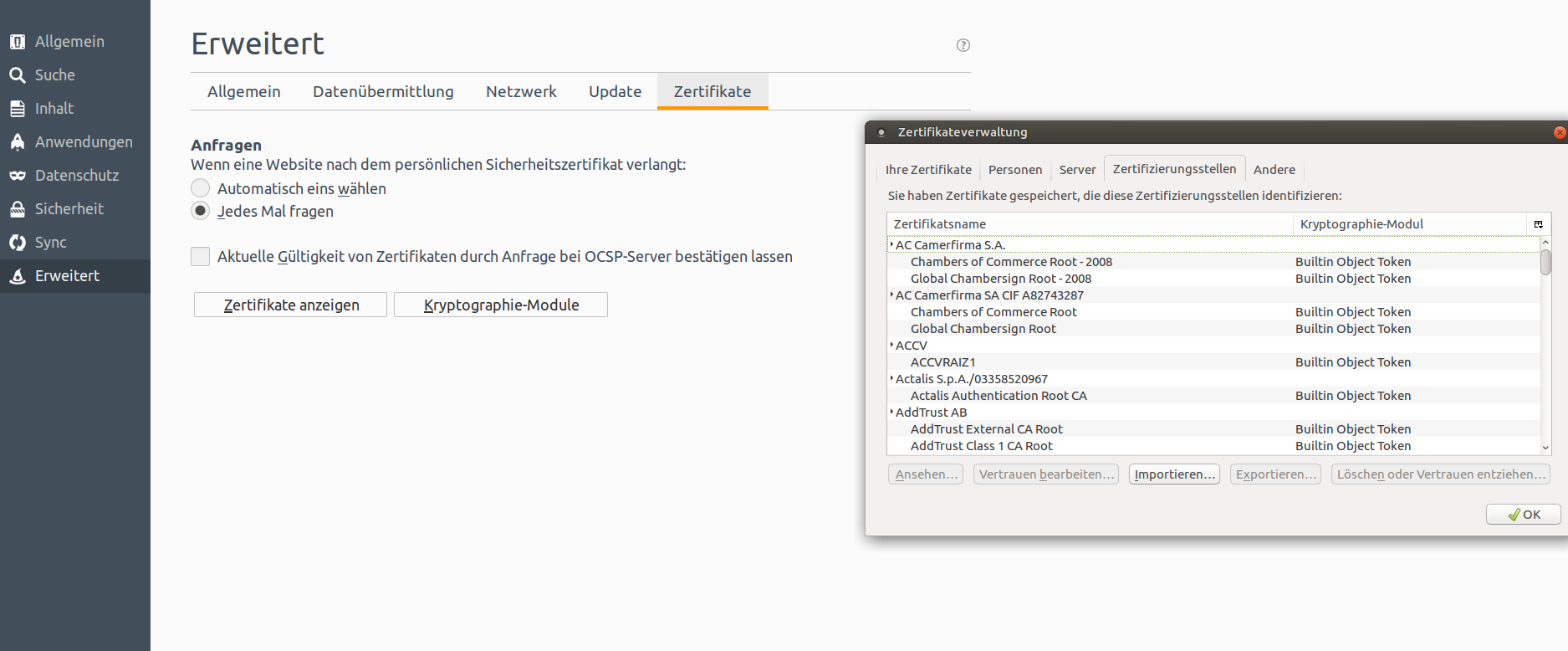The image size is (1568, 651).
Task: Enable OCSP server validity checkbox
Action: pos(201,257)
